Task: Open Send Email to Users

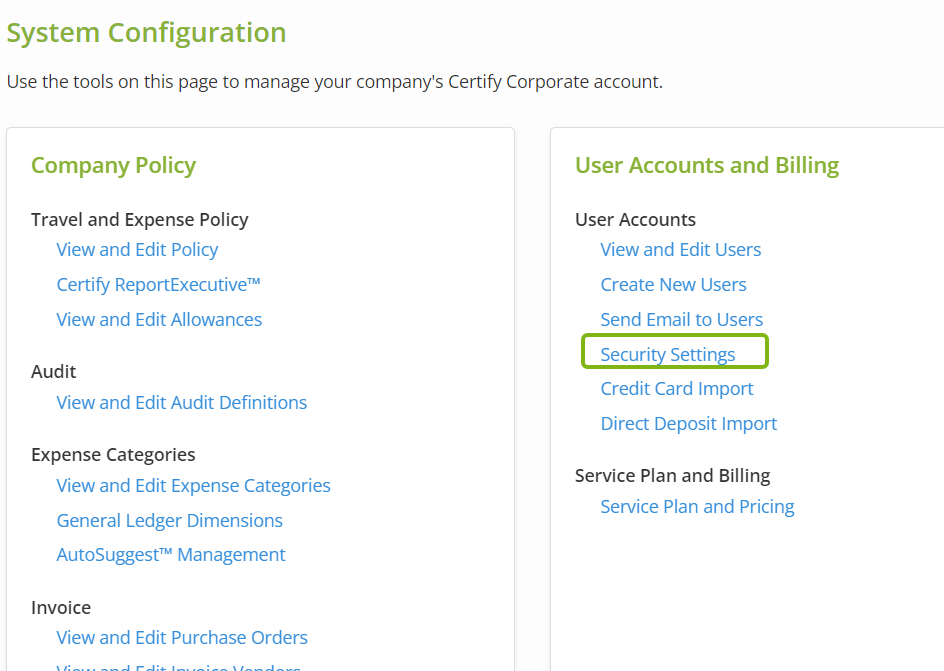Action: tap(681, 320)
